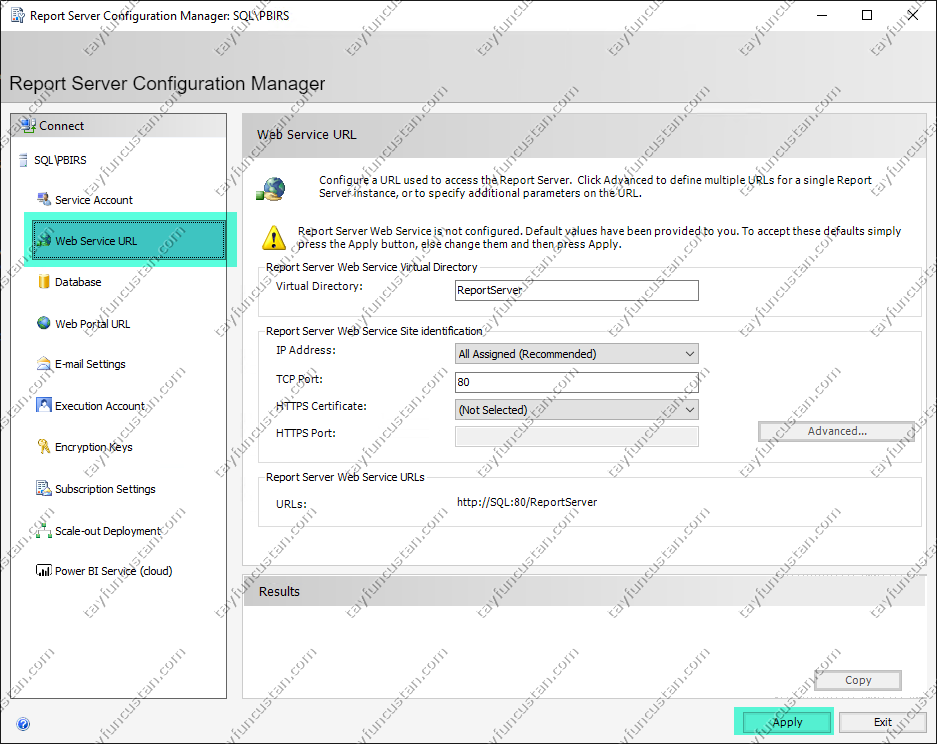Image resolution: width=937 pixels, height=744 pixels.
Task: Go to the Database settings page
Action: [78, 282]
